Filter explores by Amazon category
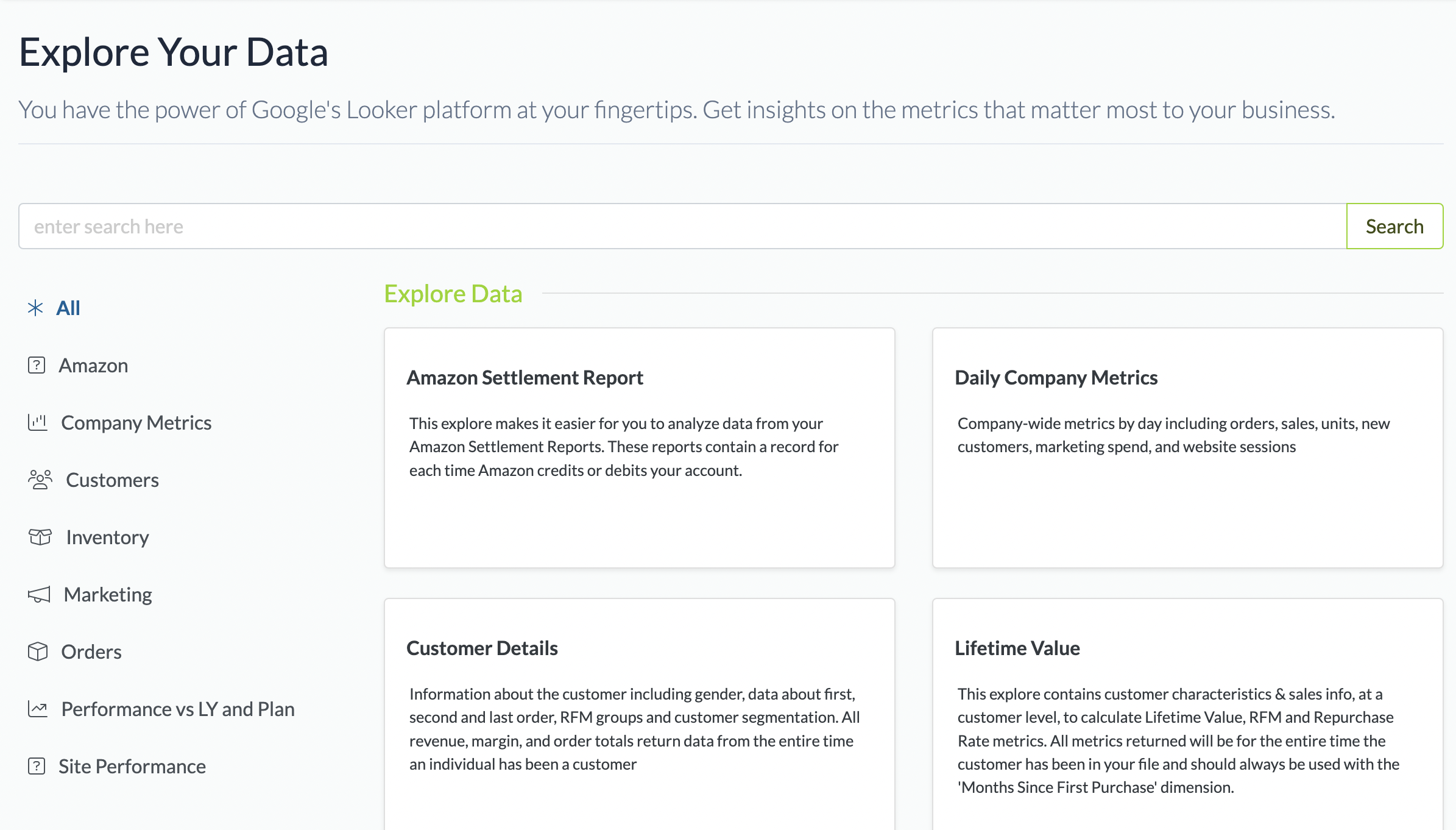 93,366
